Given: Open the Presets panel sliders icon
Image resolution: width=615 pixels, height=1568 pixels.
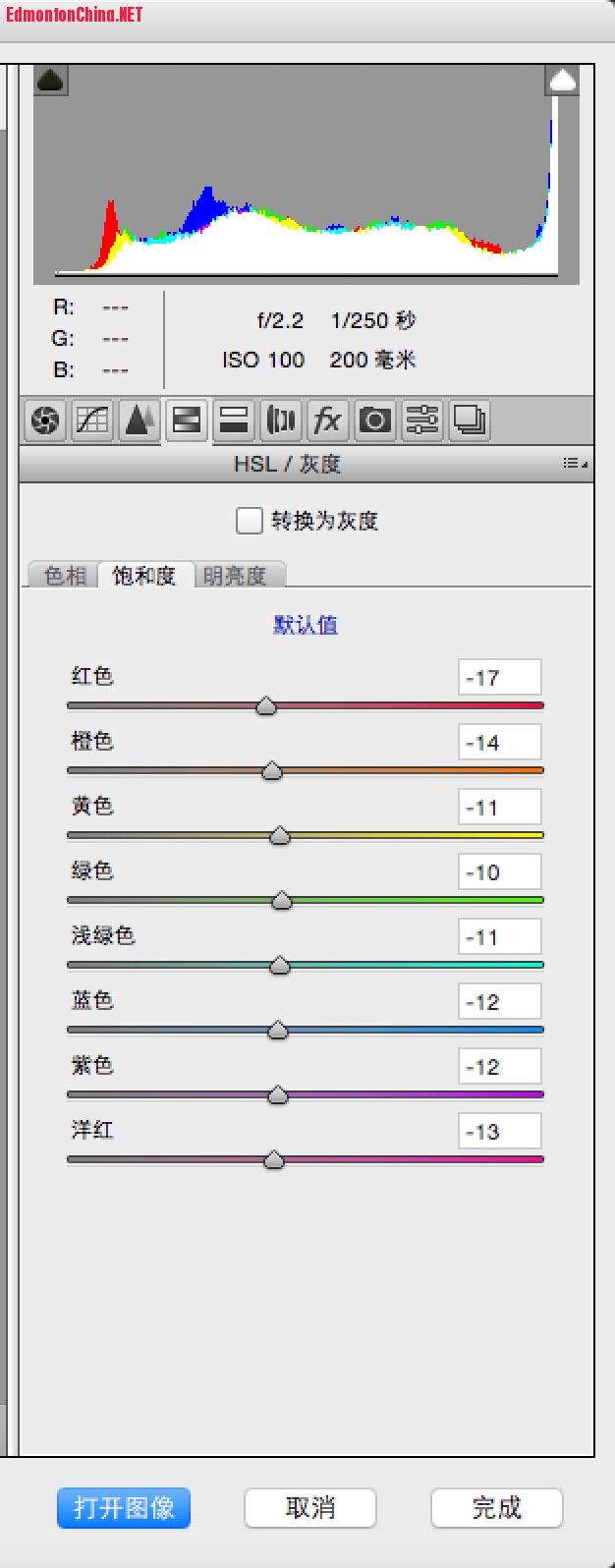Looking at the screenshot, I should (422, 421).
